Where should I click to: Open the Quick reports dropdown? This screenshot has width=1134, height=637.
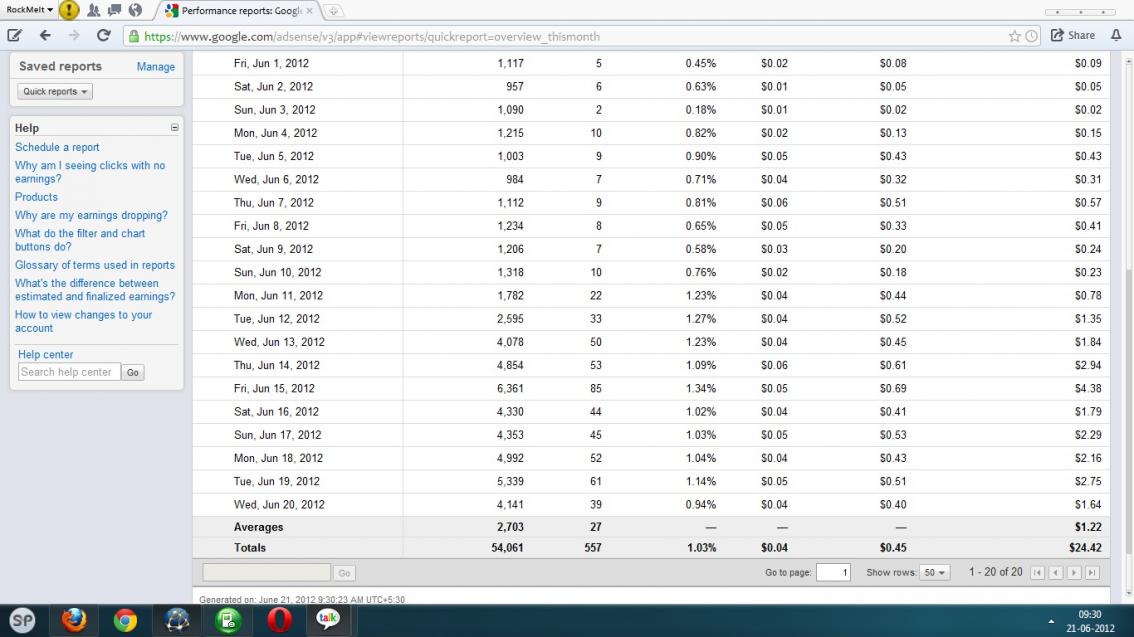pos(55,91)
